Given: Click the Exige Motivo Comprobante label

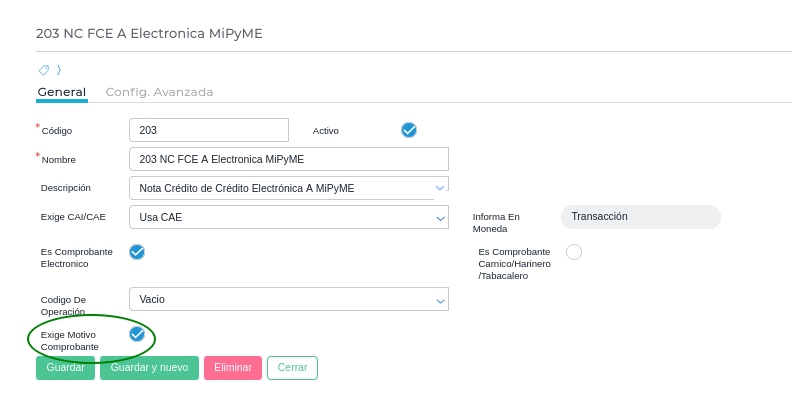Looking at the screenshot, I should pos(70,340).
